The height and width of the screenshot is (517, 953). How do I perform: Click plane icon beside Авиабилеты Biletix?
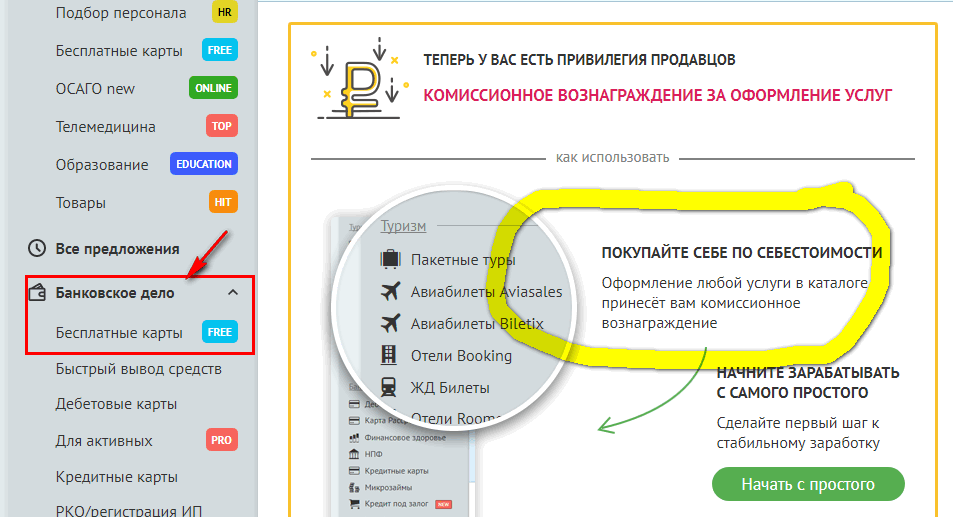click(x=390, y=323)
